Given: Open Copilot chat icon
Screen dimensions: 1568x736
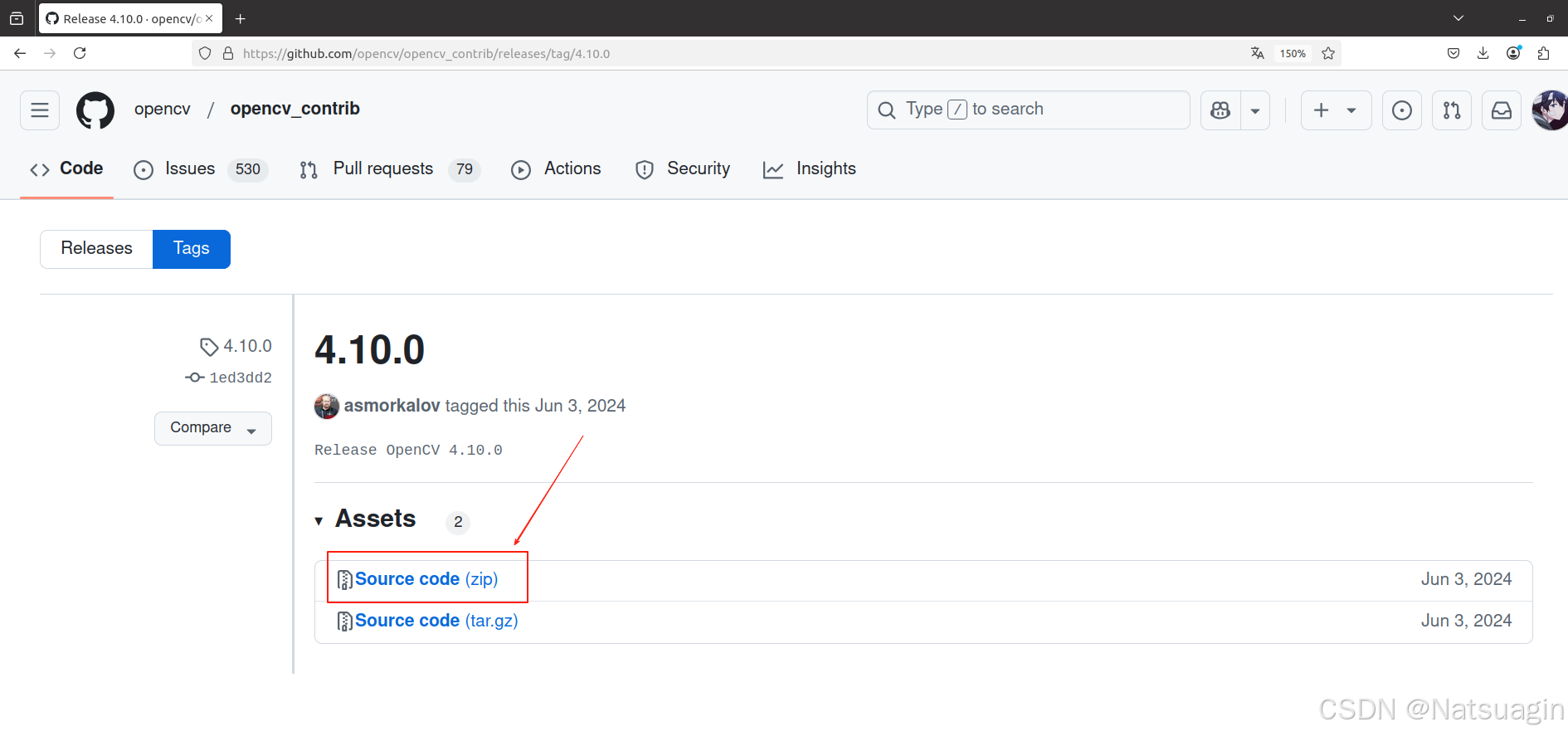Looking at the screenshot, I should [x=1220, y=110].
